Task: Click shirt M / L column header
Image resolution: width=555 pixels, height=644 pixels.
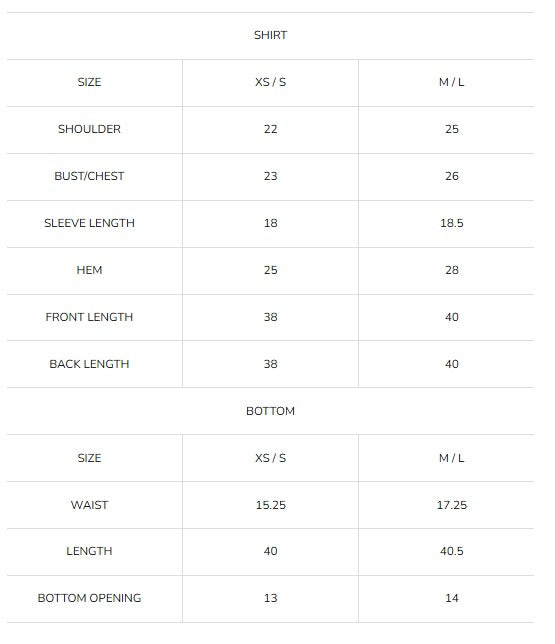Action: click(451, 82)
